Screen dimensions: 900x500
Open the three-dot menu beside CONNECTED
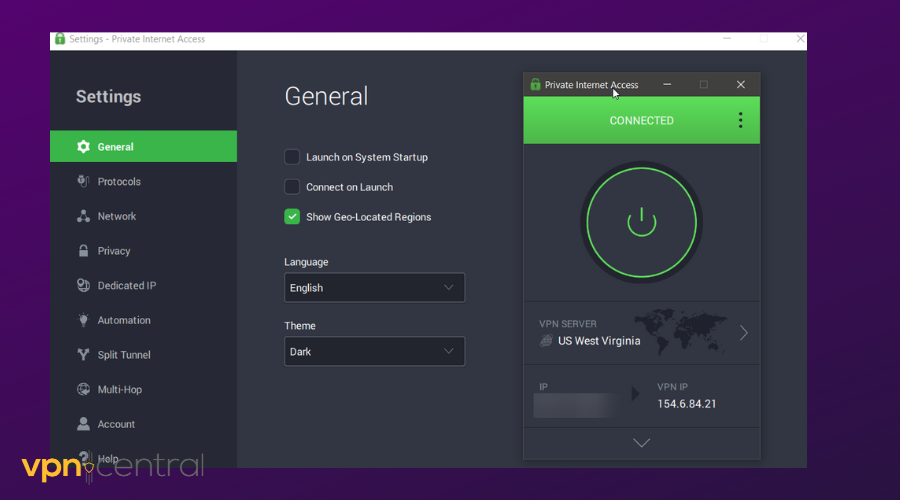(x=740, y=120)
